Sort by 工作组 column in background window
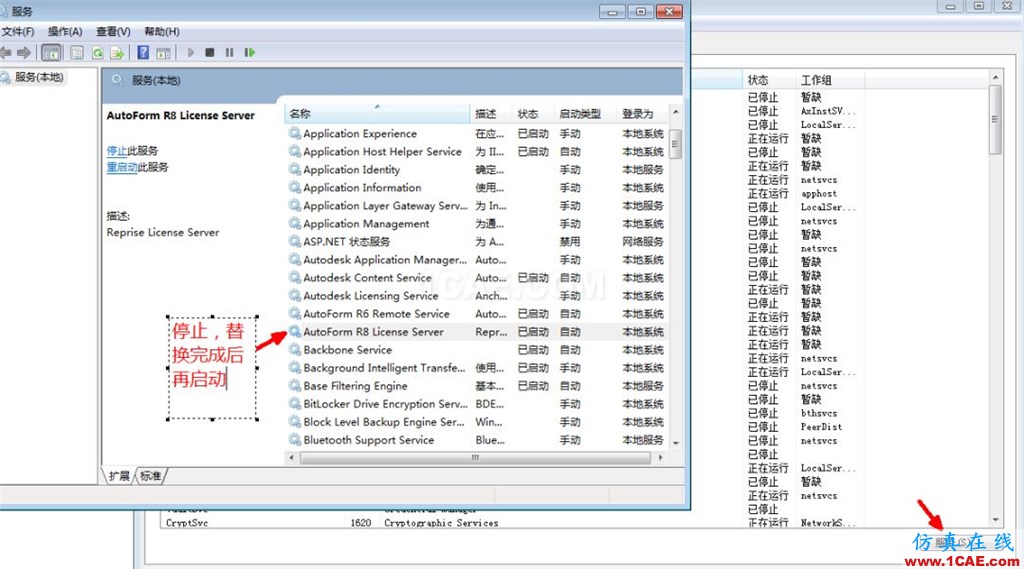This screenshot has width=1024, height=569. tap(829, 80)
